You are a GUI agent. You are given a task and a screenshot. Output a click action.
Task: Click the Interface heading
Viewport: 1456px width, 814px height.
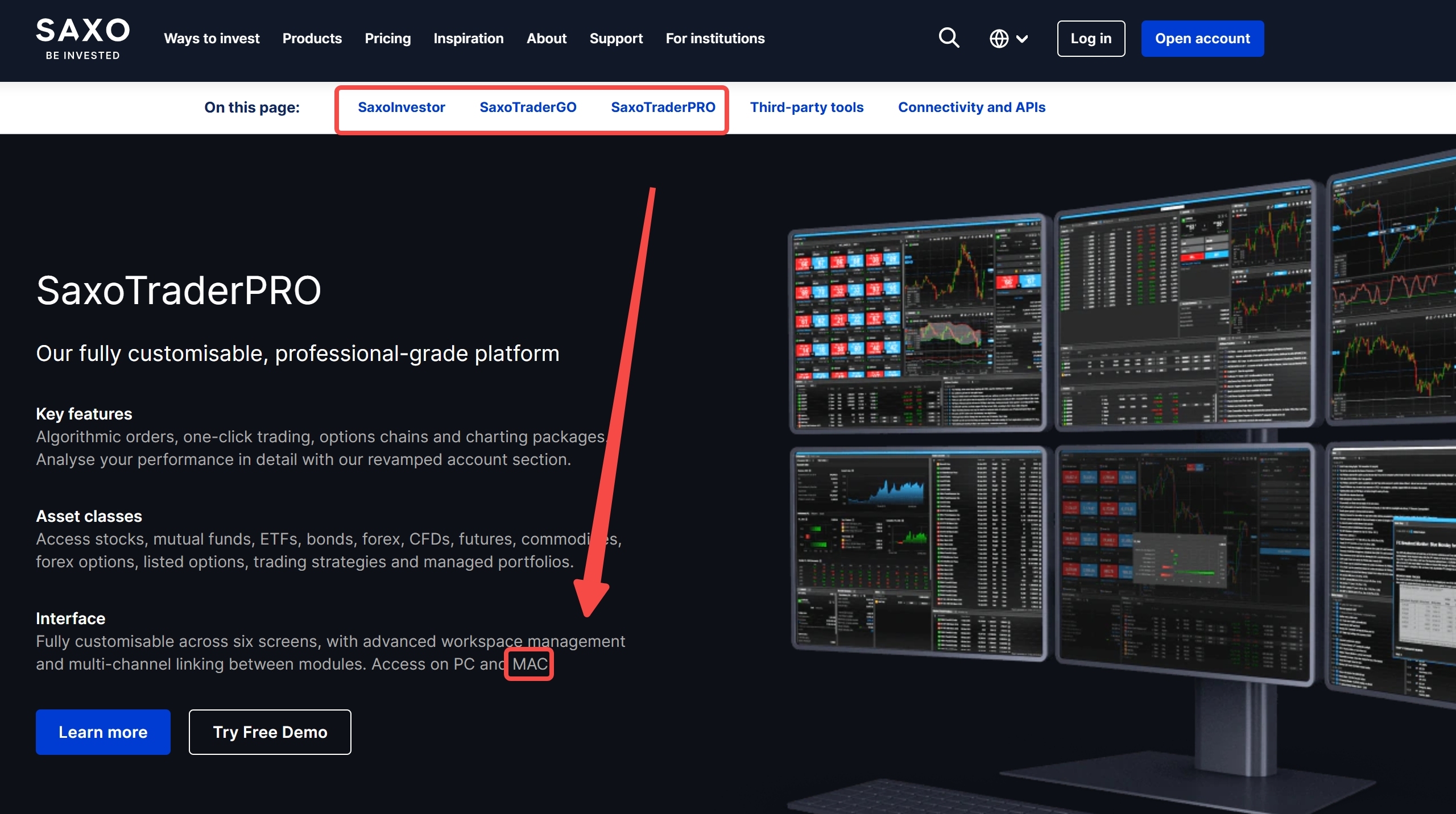(x=71, y=618)
